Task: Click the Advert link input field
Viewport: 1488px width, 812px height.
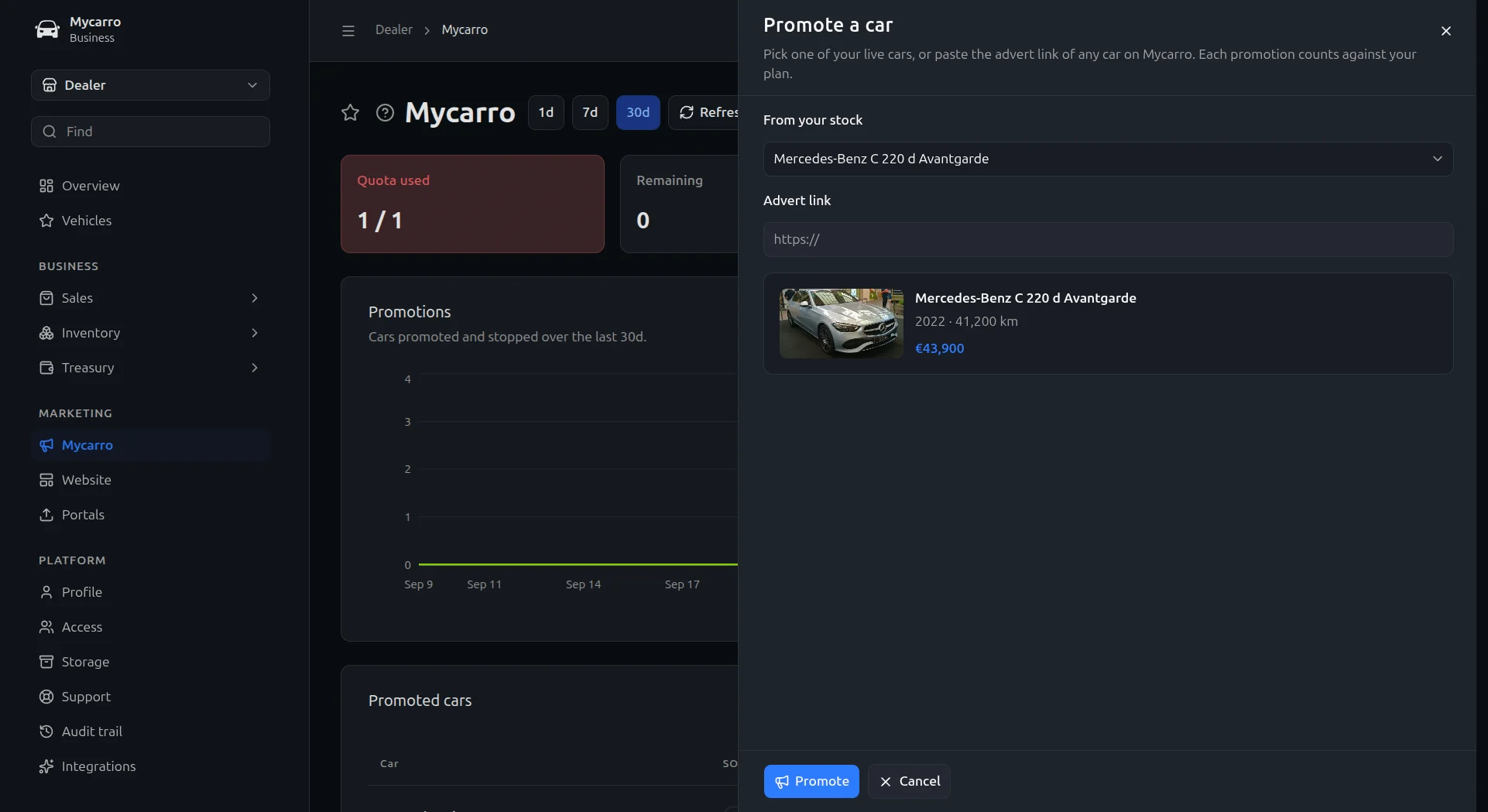Action: [1108, 239]
